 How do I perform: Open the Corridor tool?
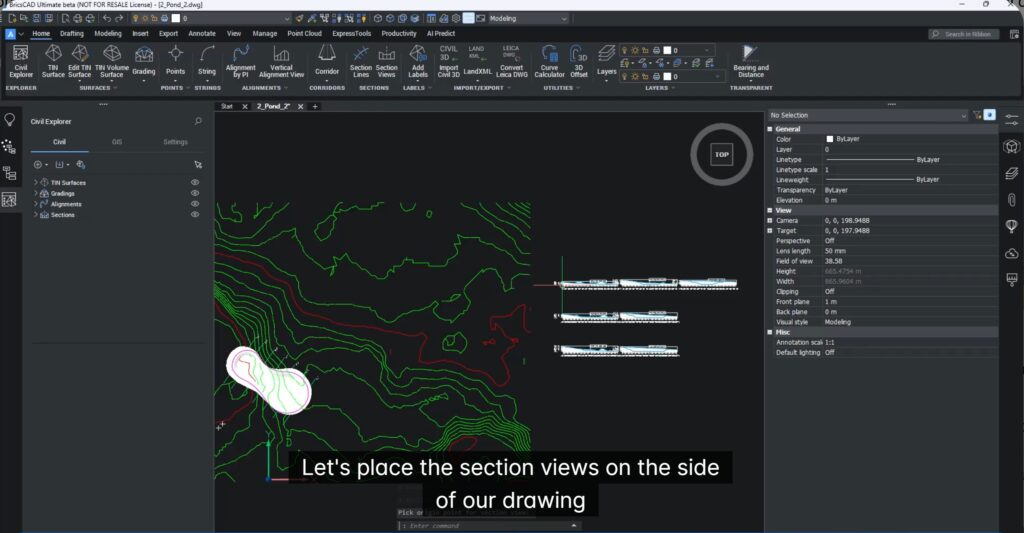[327, 60]
